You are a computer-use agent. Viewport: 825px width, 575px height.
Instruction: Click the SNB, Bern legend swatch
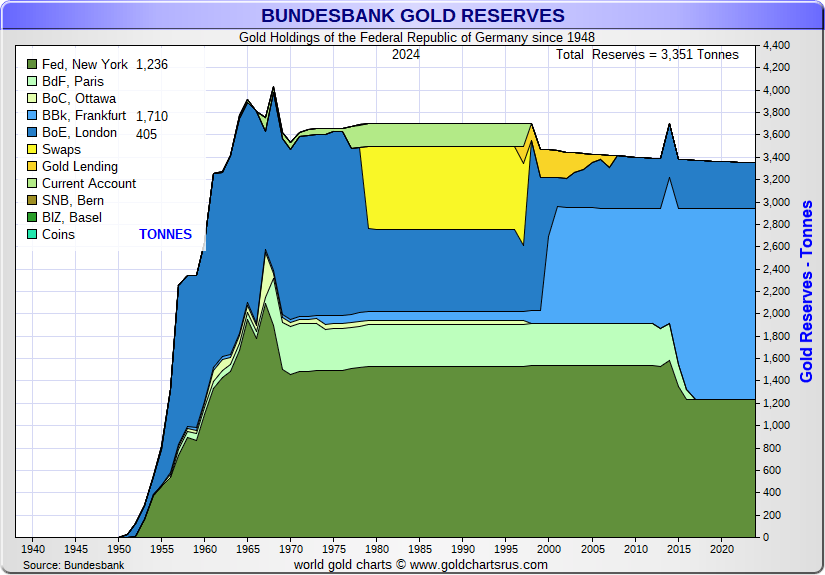click(x=31, y=201)
